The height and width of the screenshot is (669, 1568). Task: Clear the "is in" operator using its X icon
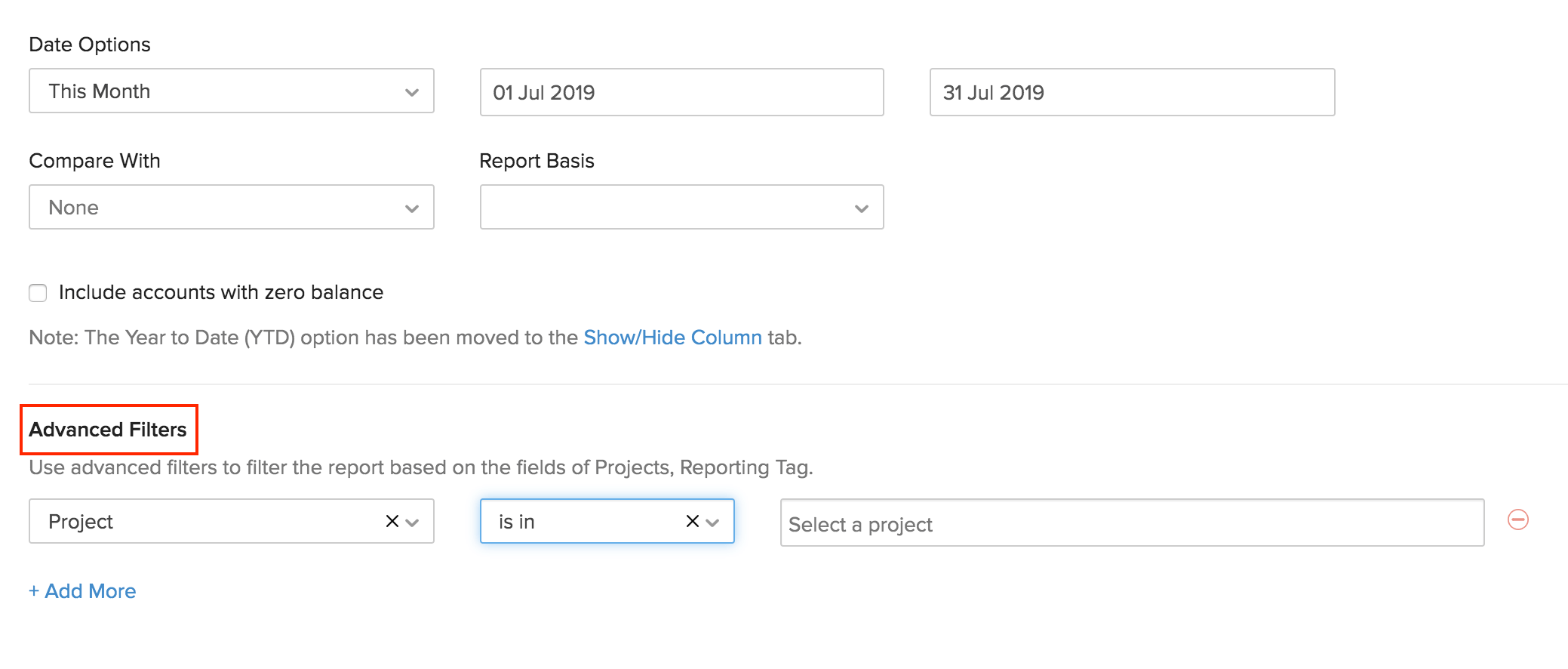[691, 520]
